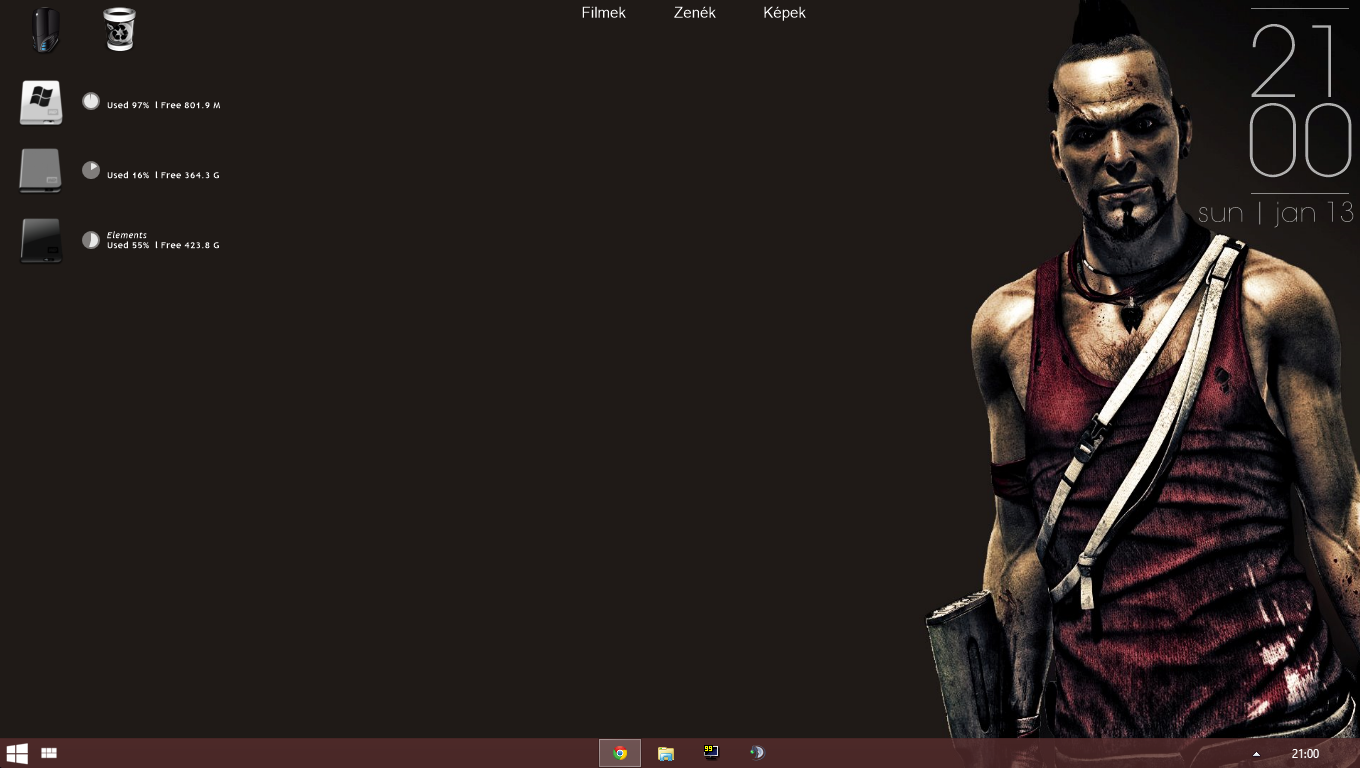Open the Zenék shortcut
The image size is (1360, 768).
click(694, 13)
